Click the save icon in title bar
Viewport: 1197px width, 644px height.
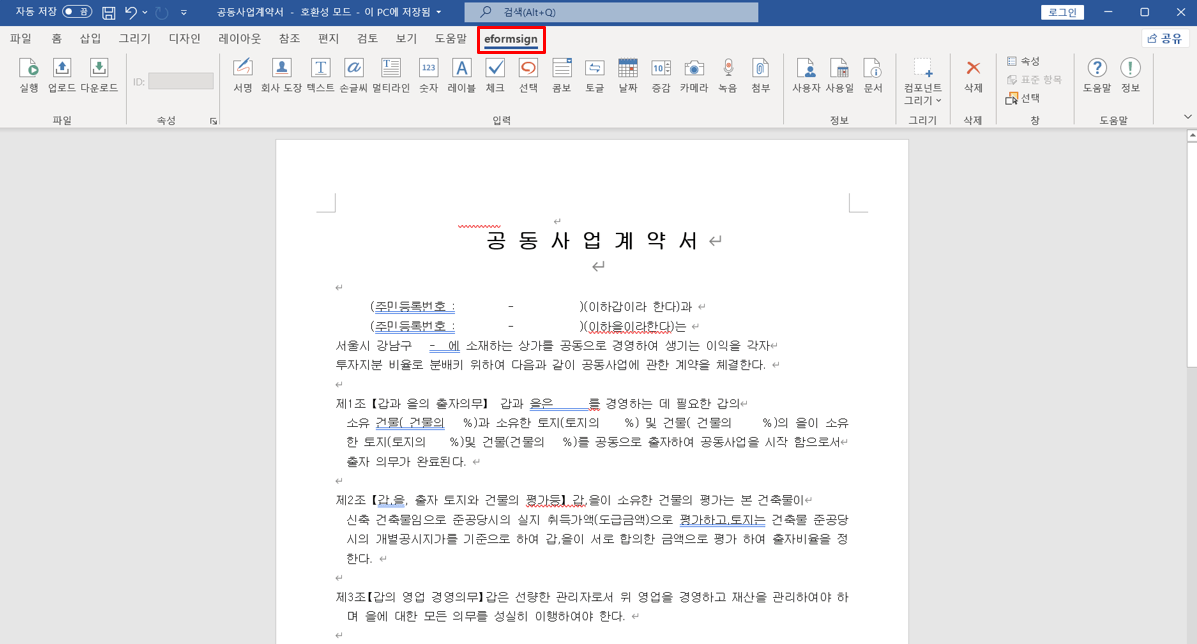coord(108,12)
